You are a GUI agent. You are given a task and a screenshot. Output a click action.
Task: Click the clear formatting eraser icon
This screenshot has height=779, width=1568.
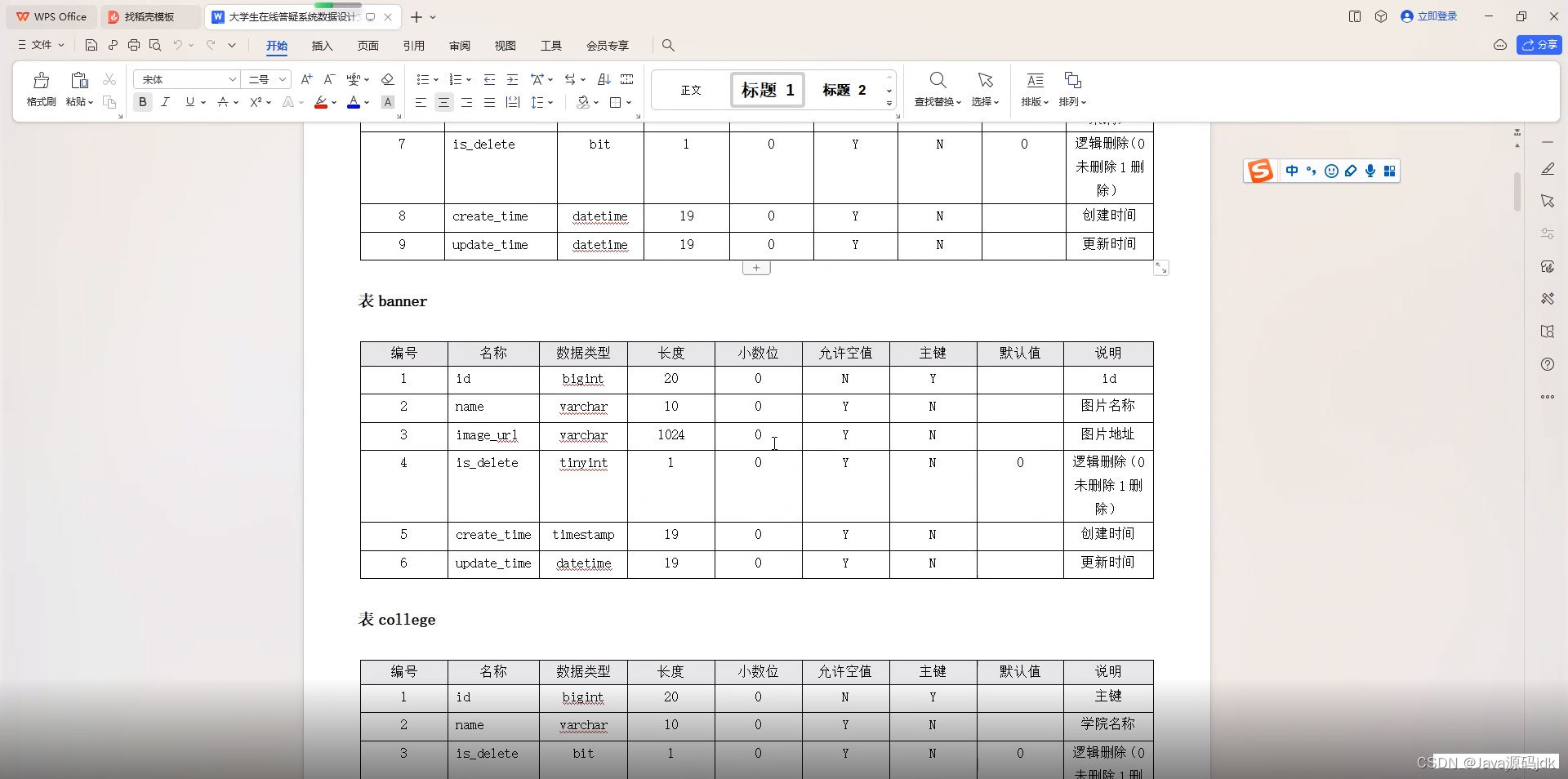tap(388, 79)
